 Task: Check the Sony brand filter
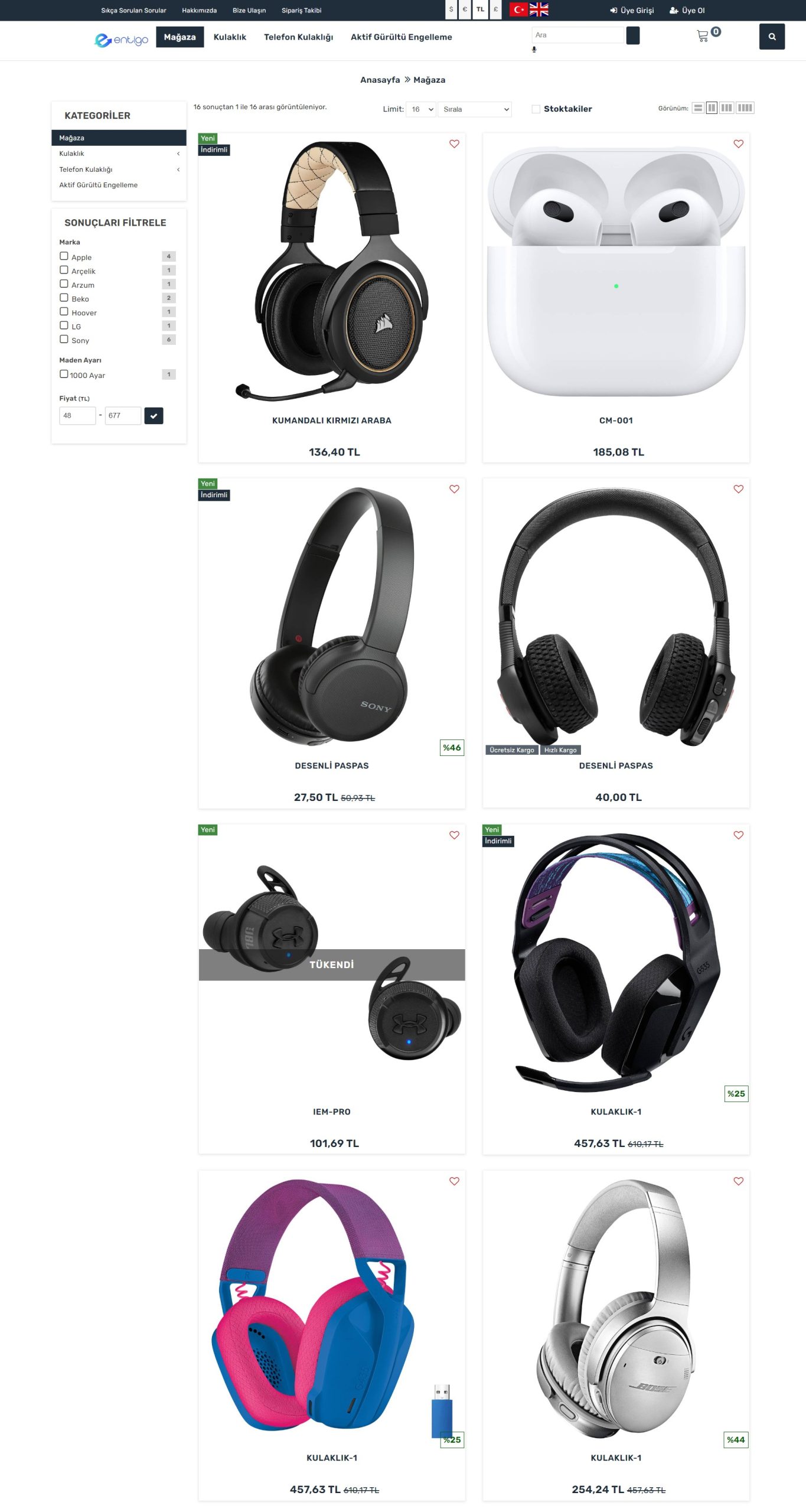[x=64, y=340]
